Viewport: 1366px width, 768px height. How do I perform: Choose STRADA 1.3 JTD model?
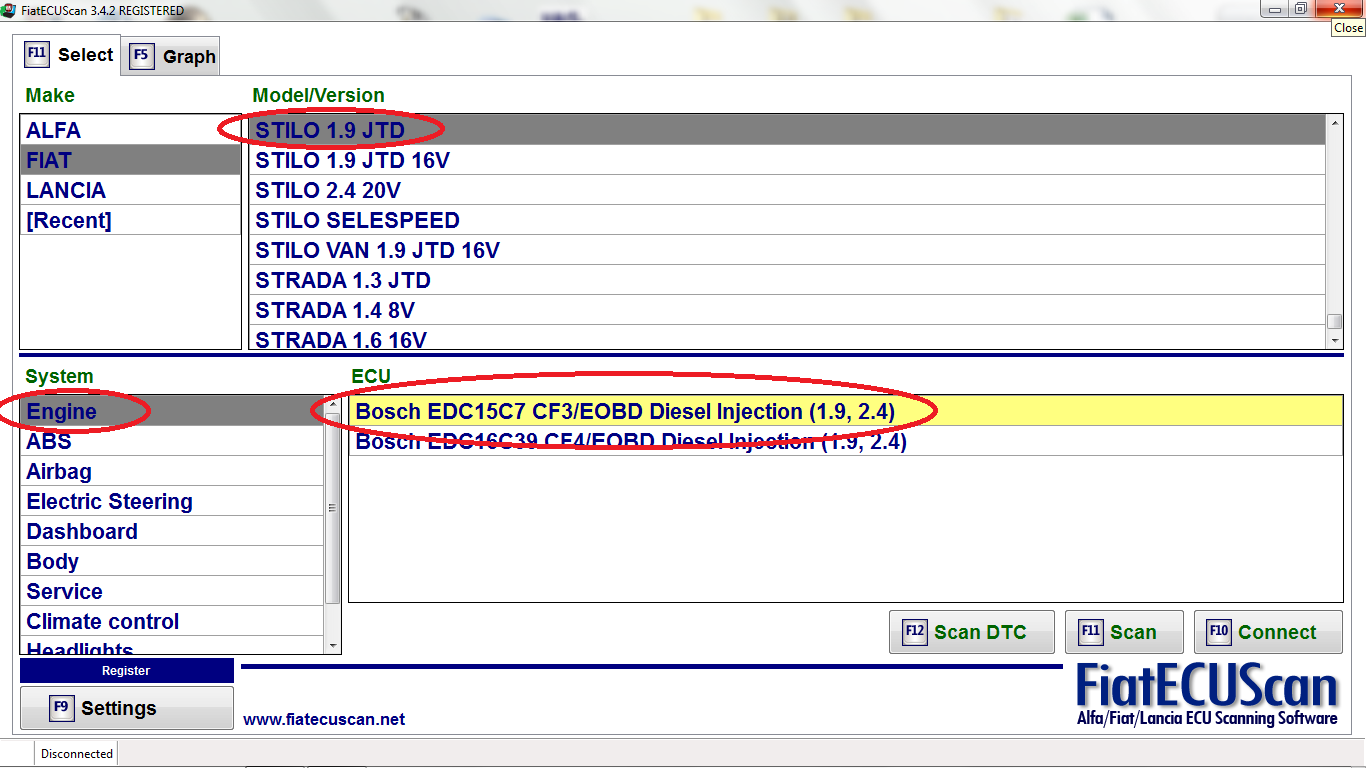click(x=788, y=280)
